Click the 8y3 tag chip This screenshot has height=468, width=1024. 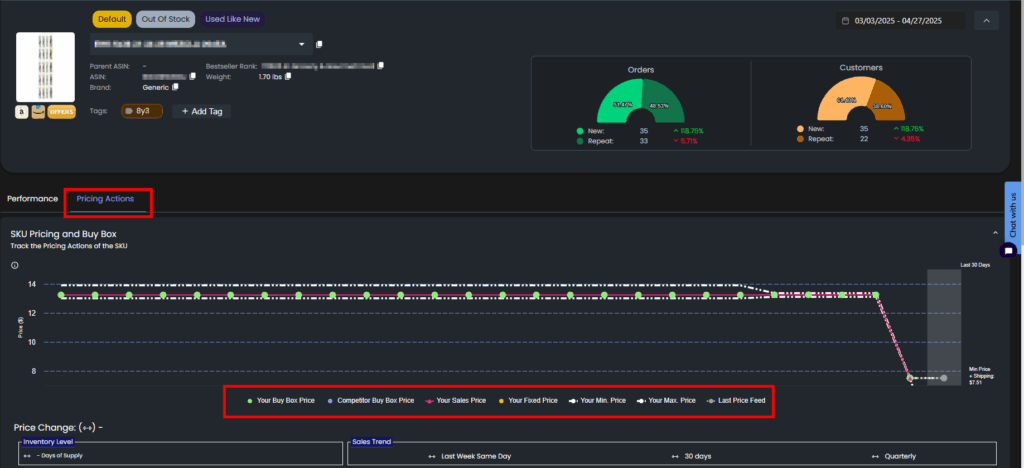(142, 112)
